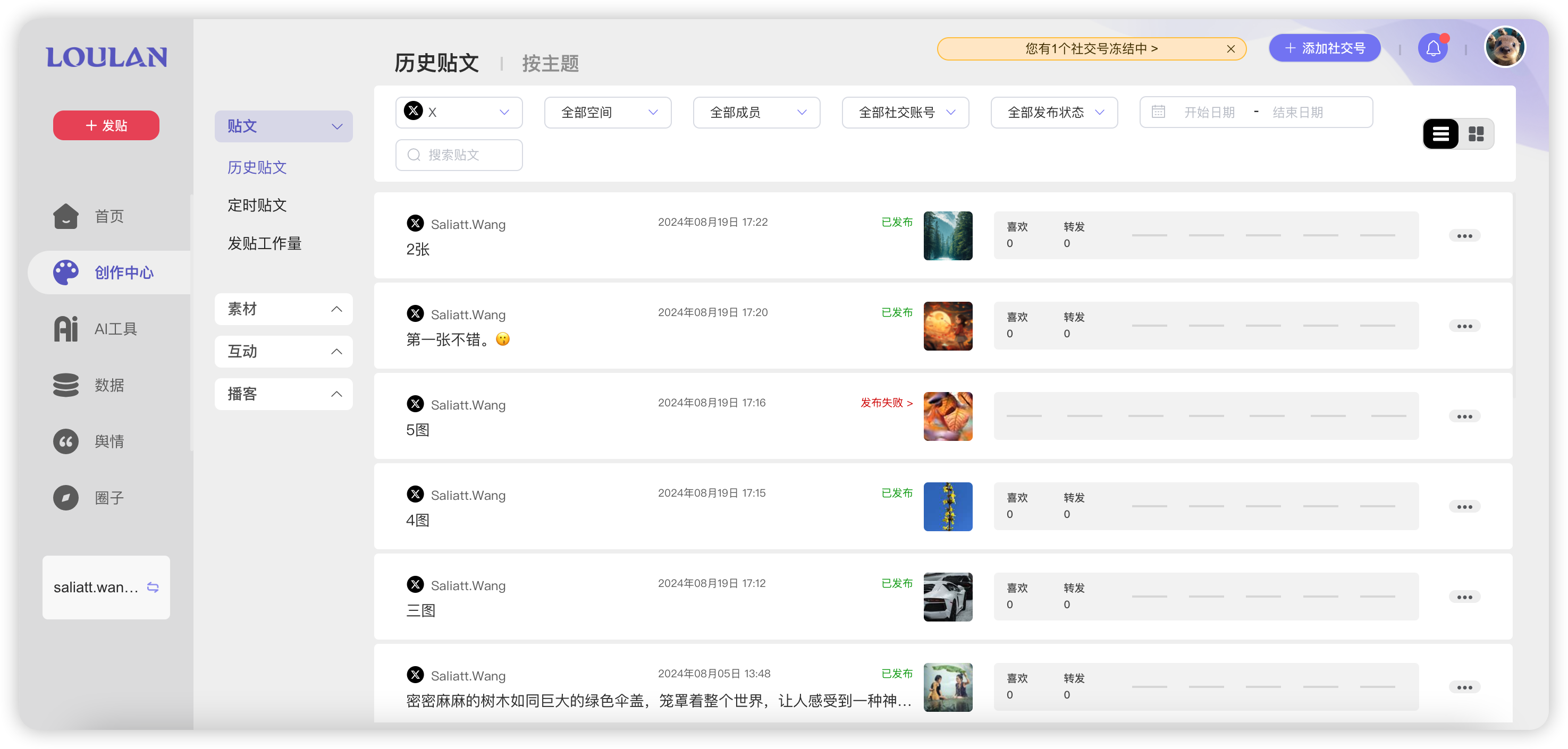Open the 圈子 compass icon

tap(66, 498)
